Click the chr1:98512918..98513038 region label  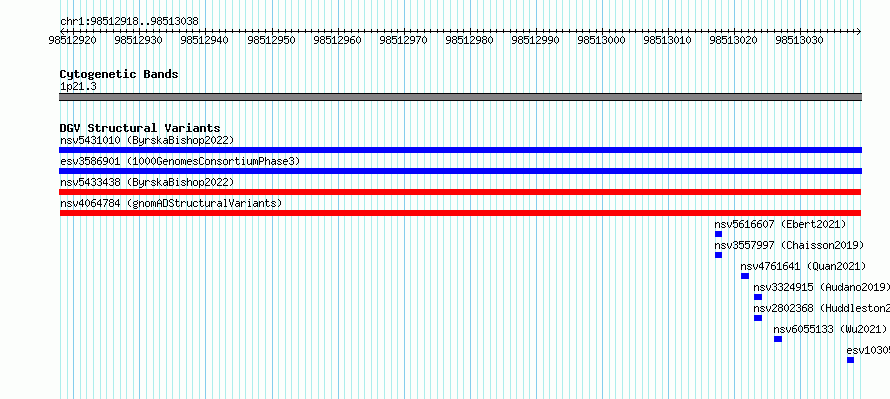(129, 22)
